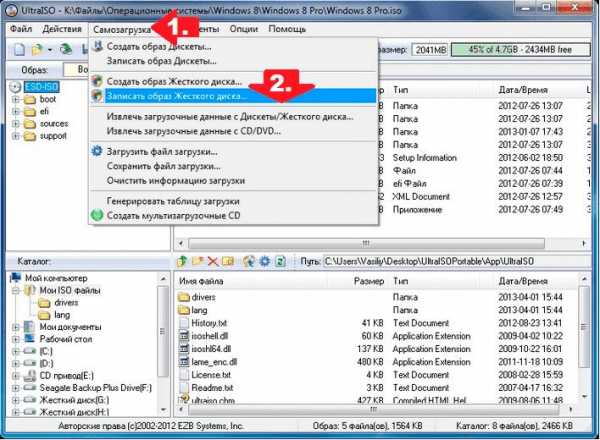Expand the Мои документы tree node
The image size is (600, 440).
(16, 327)
